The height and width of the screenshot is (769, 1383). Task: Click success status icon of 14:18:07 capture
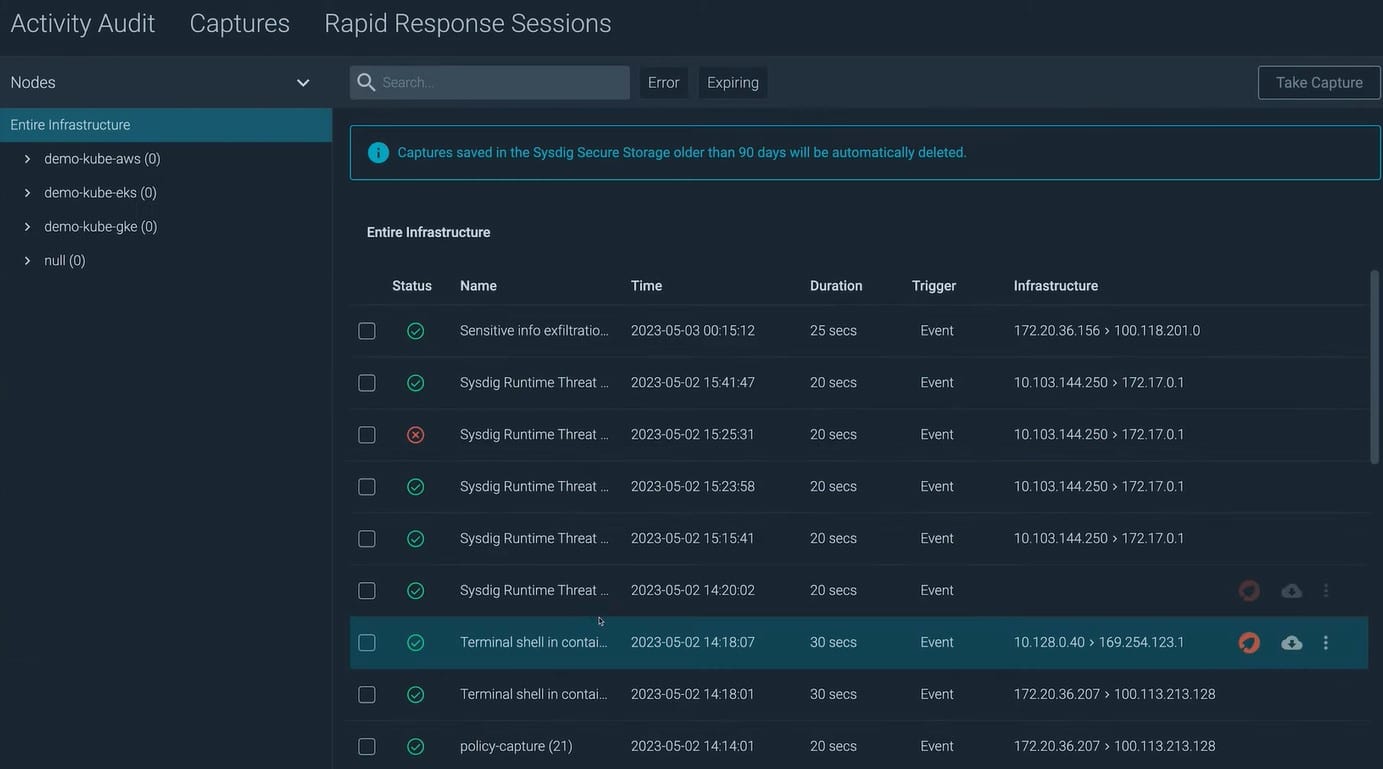point(416,643)
